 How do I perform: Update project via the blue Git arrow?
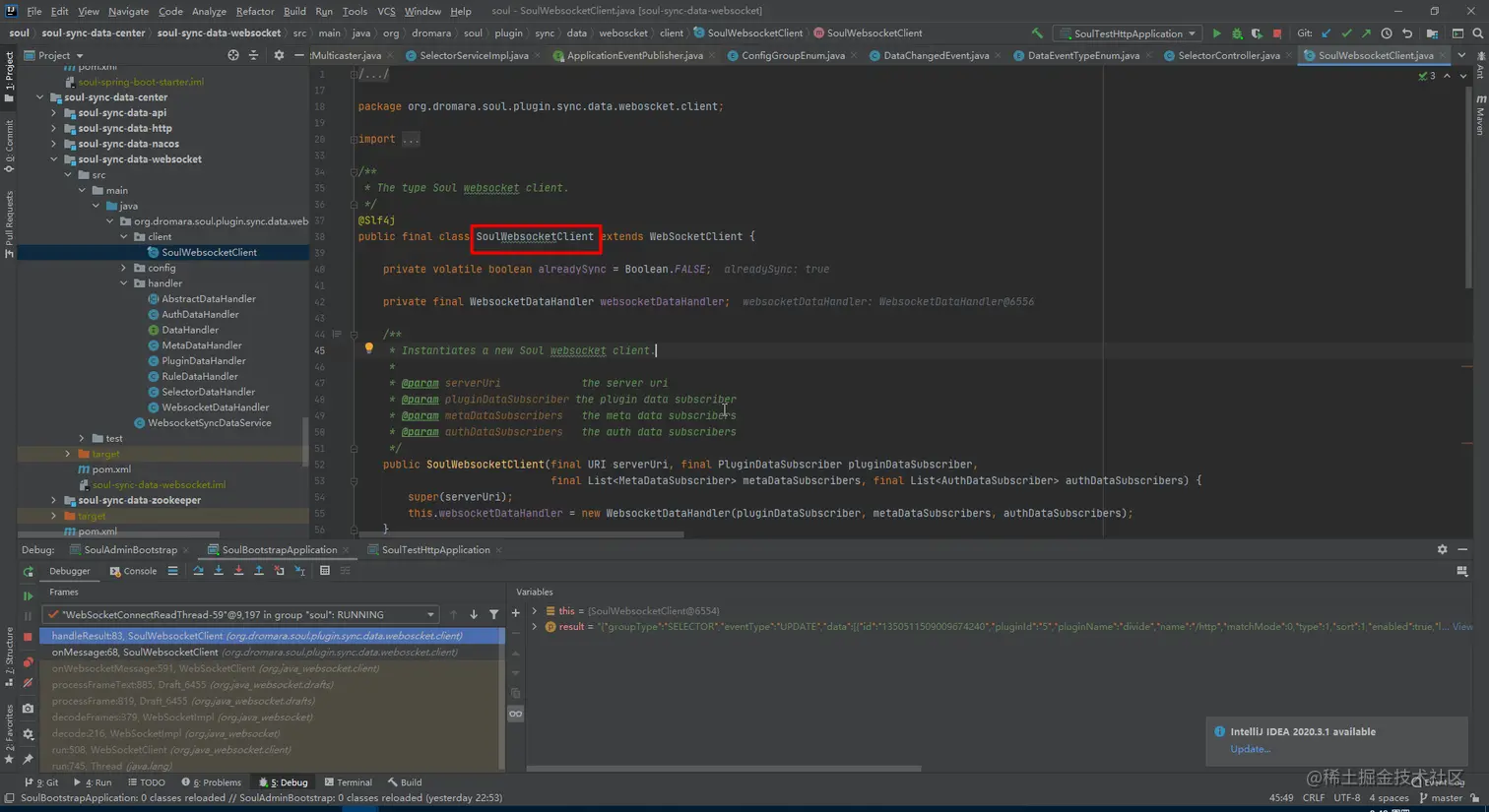coord(1327,33)
